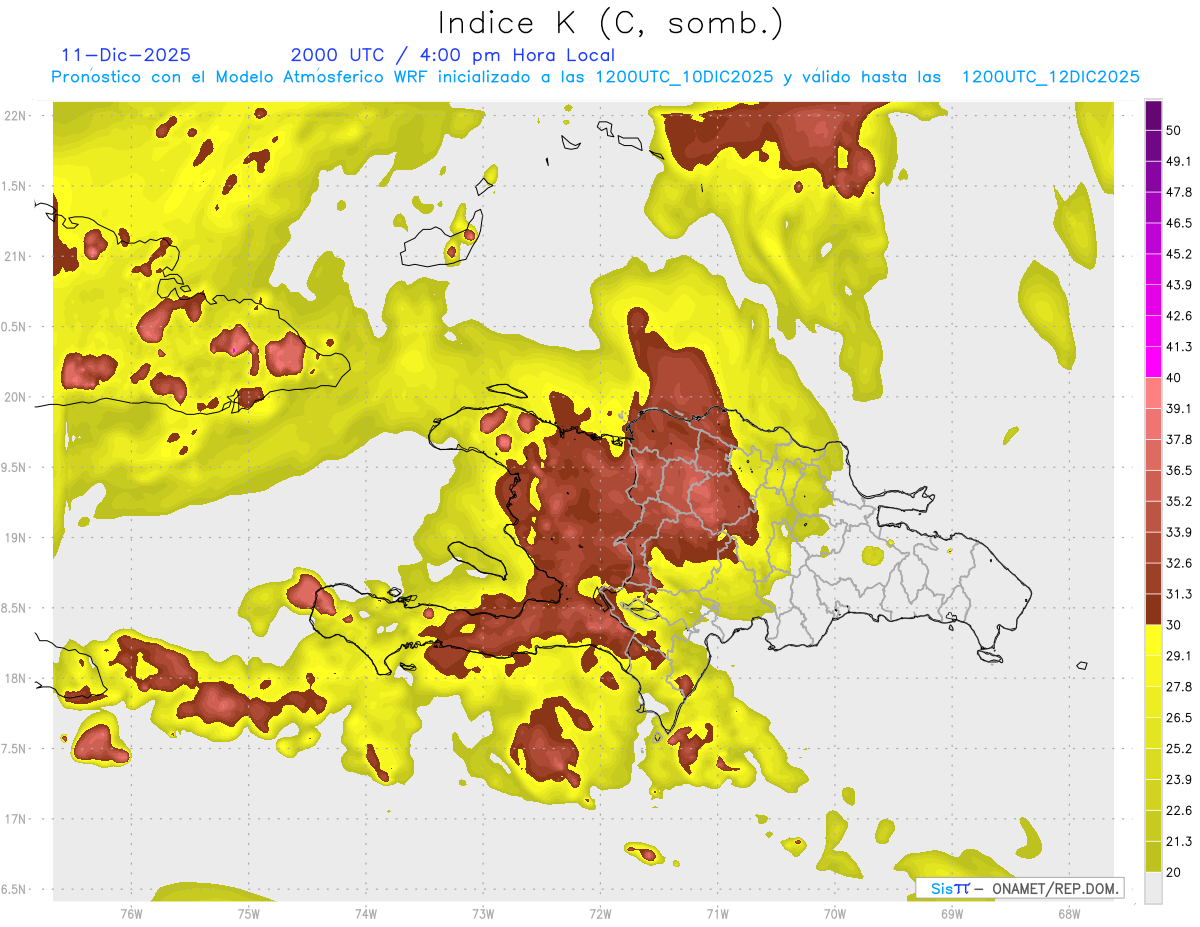1200x927 pixels.
Task: Click the longitude label "68W"
Action: pos(1068,914)
